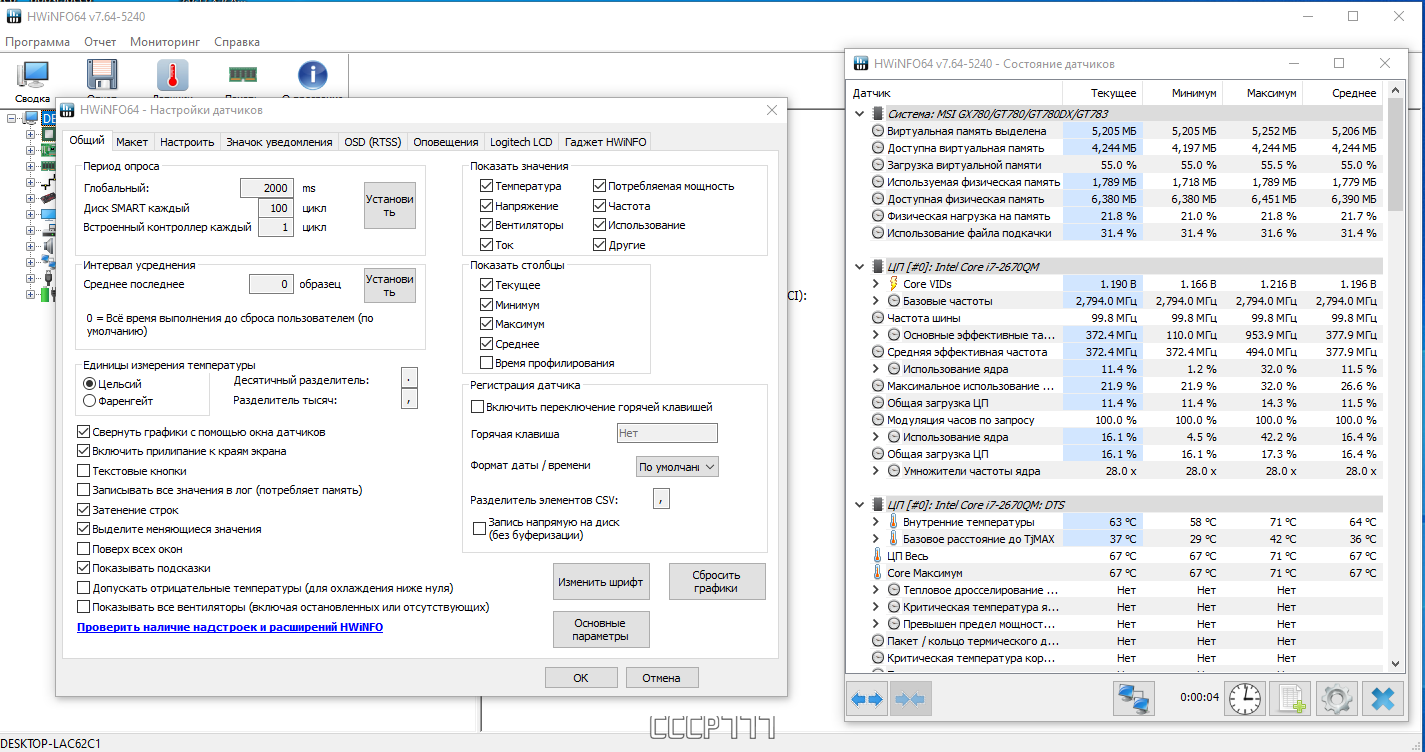Screen dimensions: 1425x752
Task: Click the network computers icon in sensor bar
Action: point(1133,697)
